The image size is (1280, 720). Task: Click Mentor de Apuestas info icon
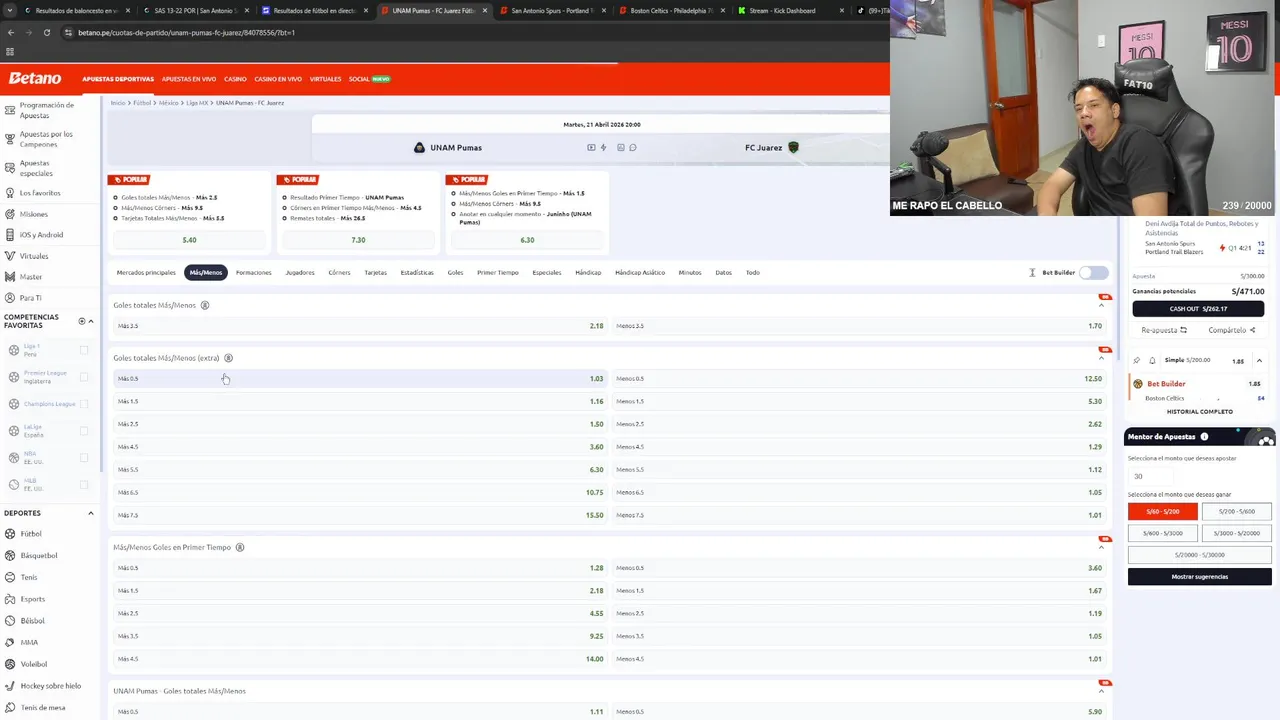[x=1204, y=437]
